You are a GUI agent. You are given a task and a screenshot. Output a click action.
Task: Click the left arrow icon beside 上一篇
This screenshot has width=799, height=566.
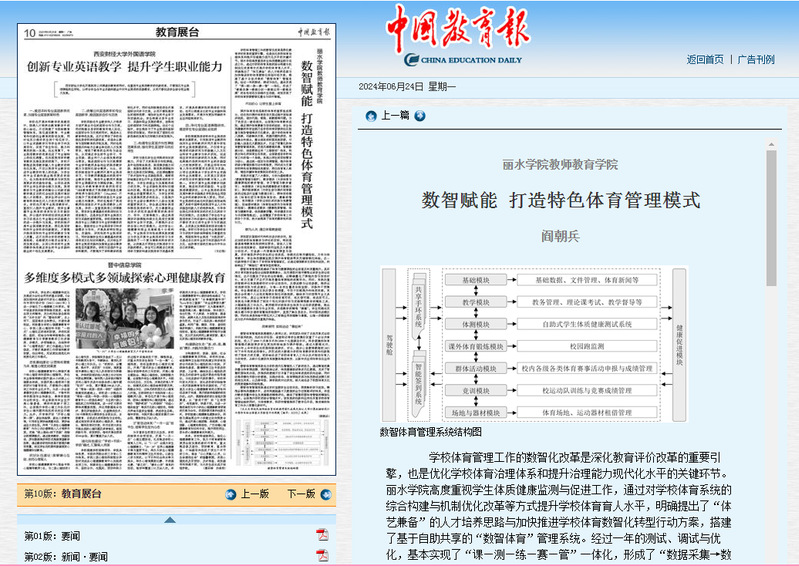tap(371, 116)
